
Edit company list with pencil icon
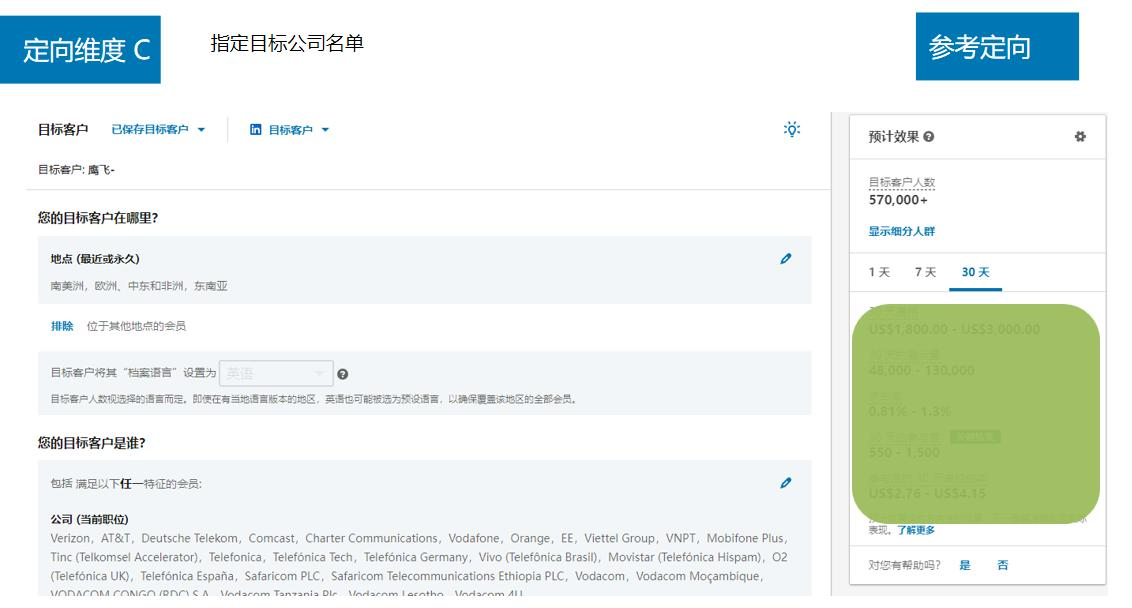(785, 483)
